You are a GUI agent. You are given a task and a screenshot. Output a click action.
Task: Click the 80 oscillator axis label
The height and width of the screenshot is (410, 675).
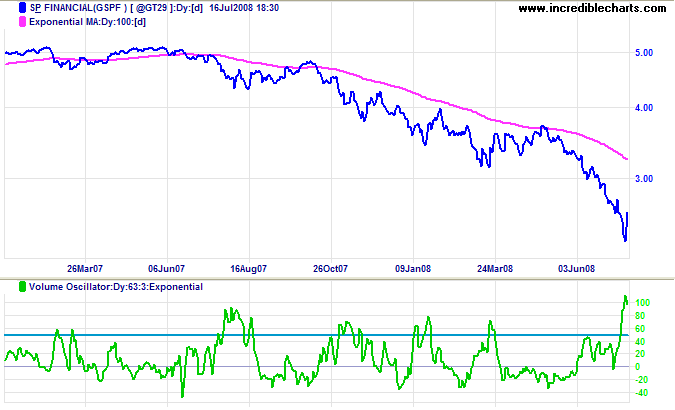tap(640, 316)
